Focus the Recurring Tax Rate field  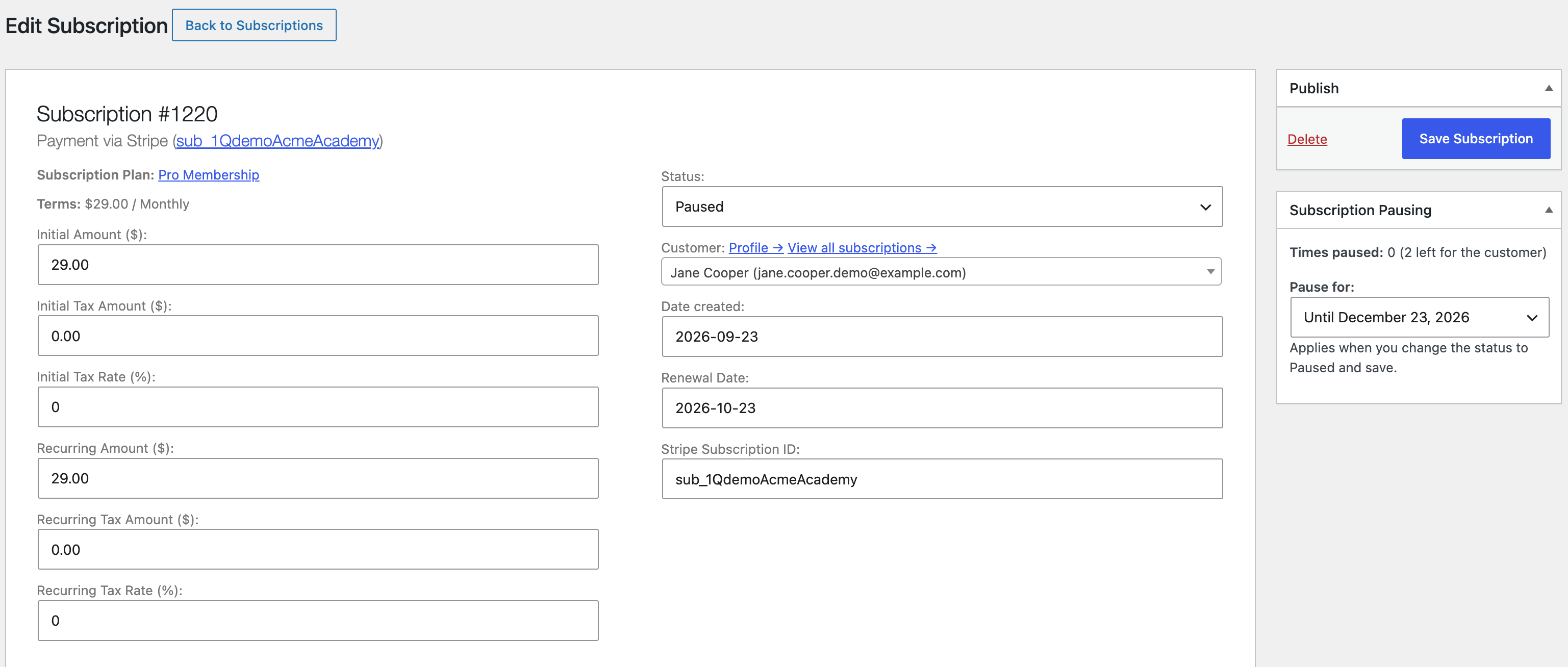point(318,620)
